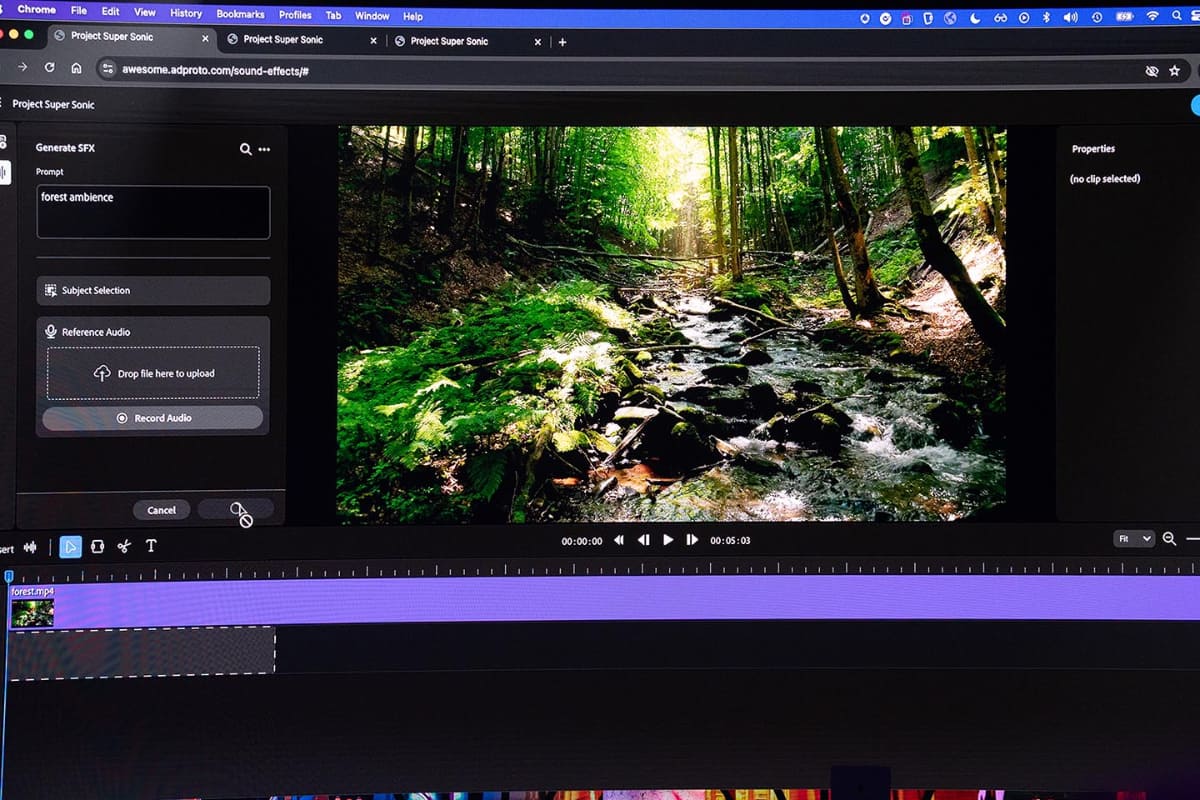Click the search icon in Generate SFX panel
The height and width of the screenshot is (800, 1200).
(245, 149)
